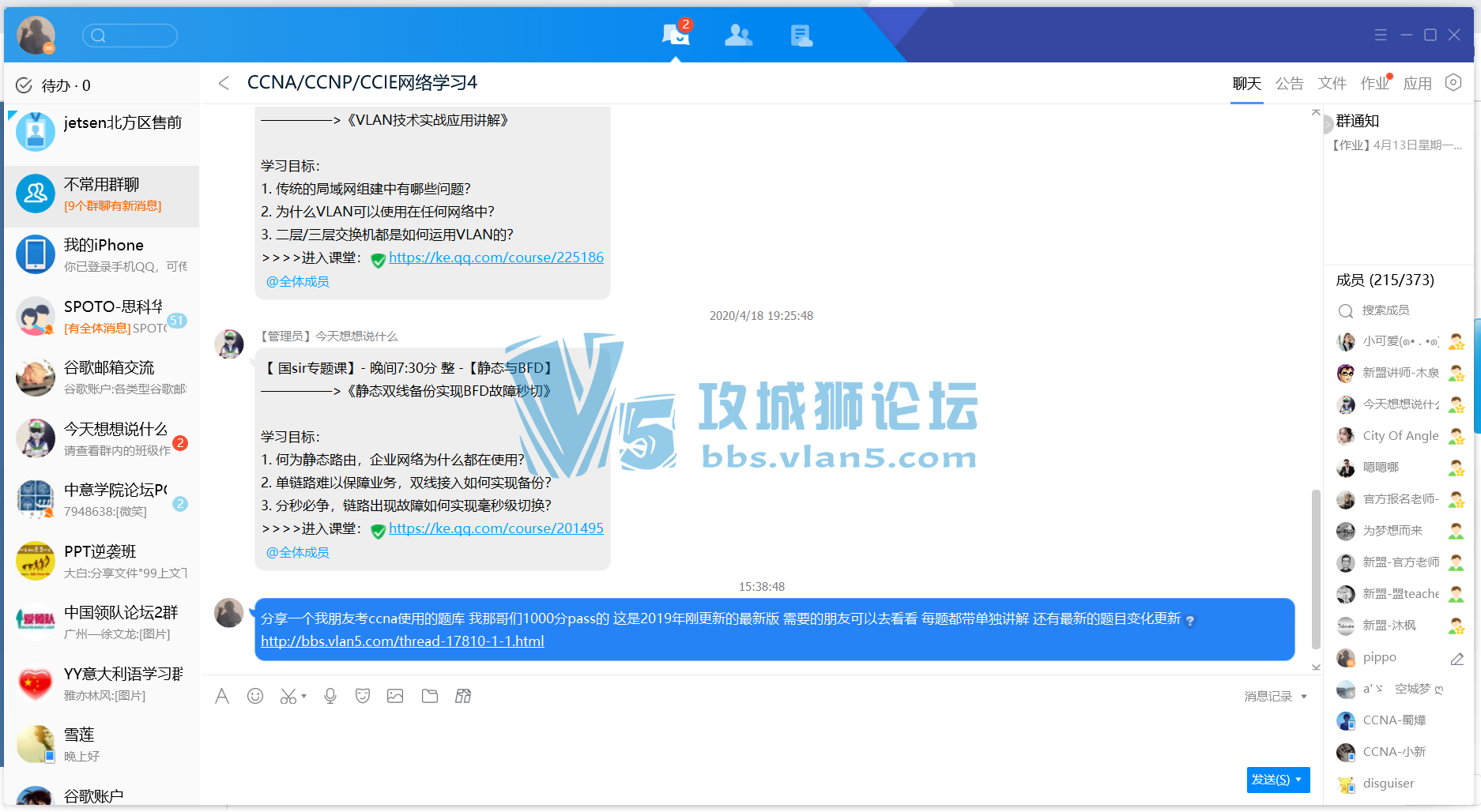Click the send file folder icon
Image resolution: width=1481 pixels, height=812 pixels.
point(430,696)
